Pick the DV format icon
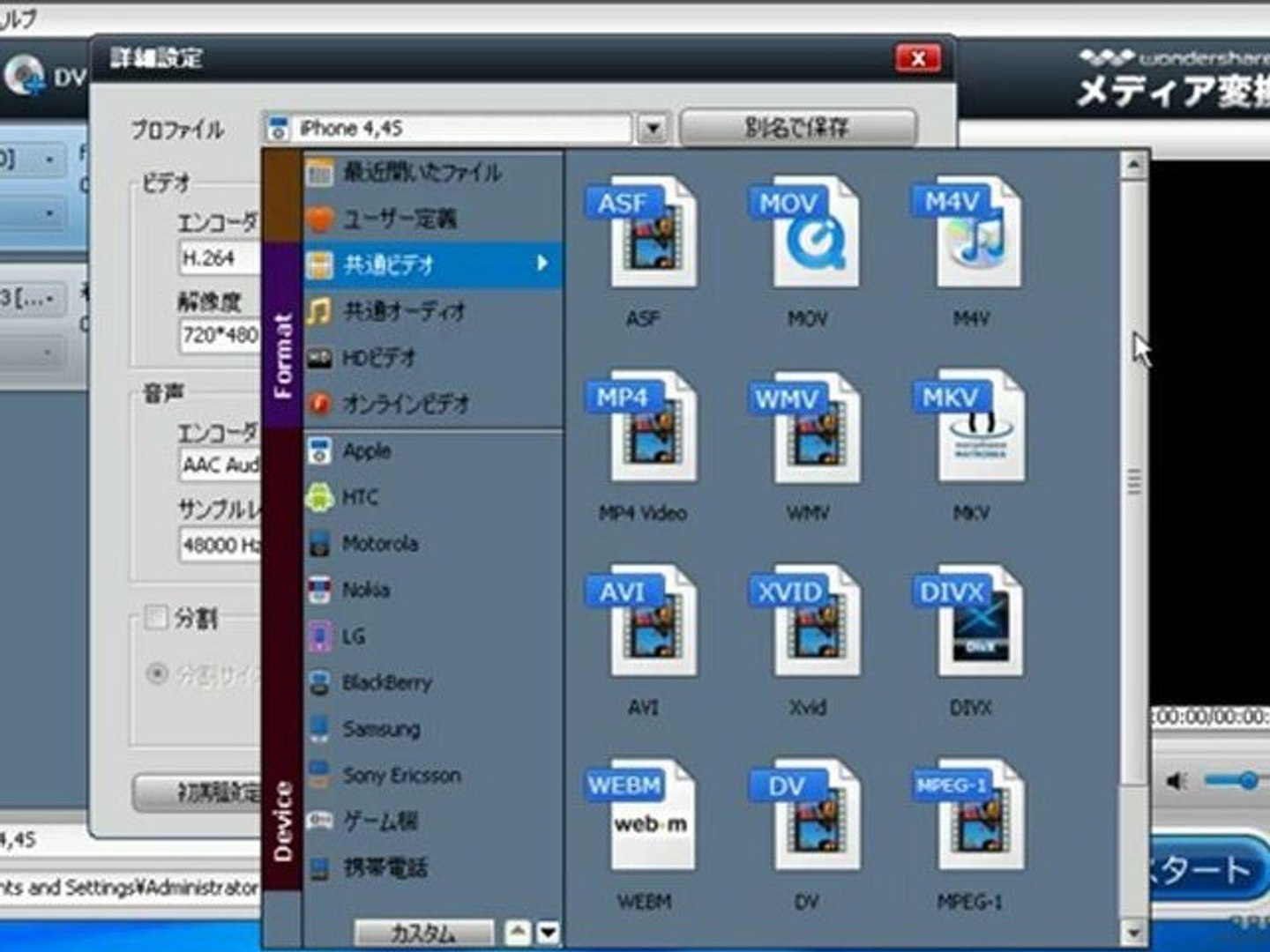Image resolution: width=1270 pixels, height=952 pixels. tap(805, 815)
